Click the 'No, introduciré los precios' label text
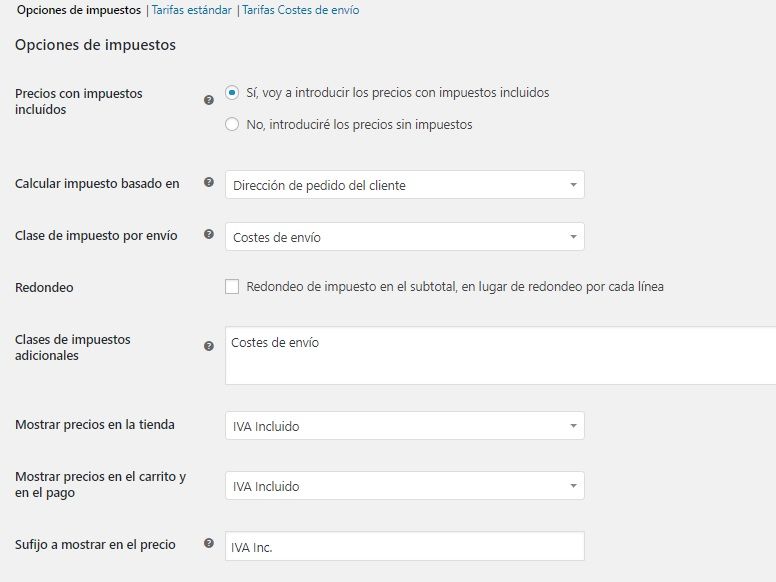776x582 pixels. (x=359, y=124)
